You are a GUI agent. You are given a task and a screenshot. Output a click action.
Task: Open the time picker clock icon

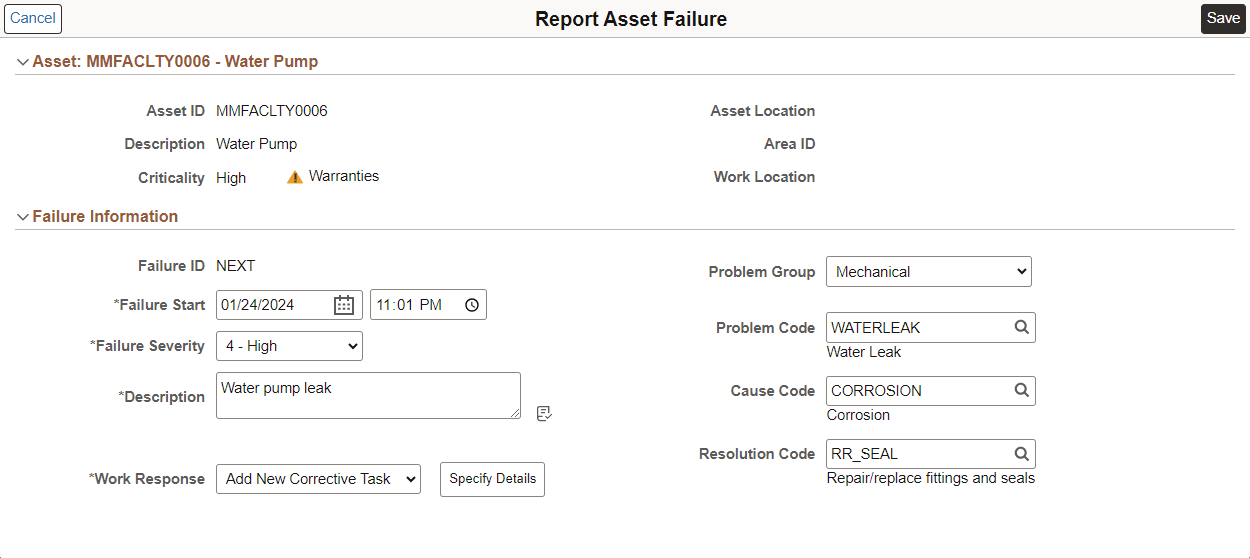(472, 305)
